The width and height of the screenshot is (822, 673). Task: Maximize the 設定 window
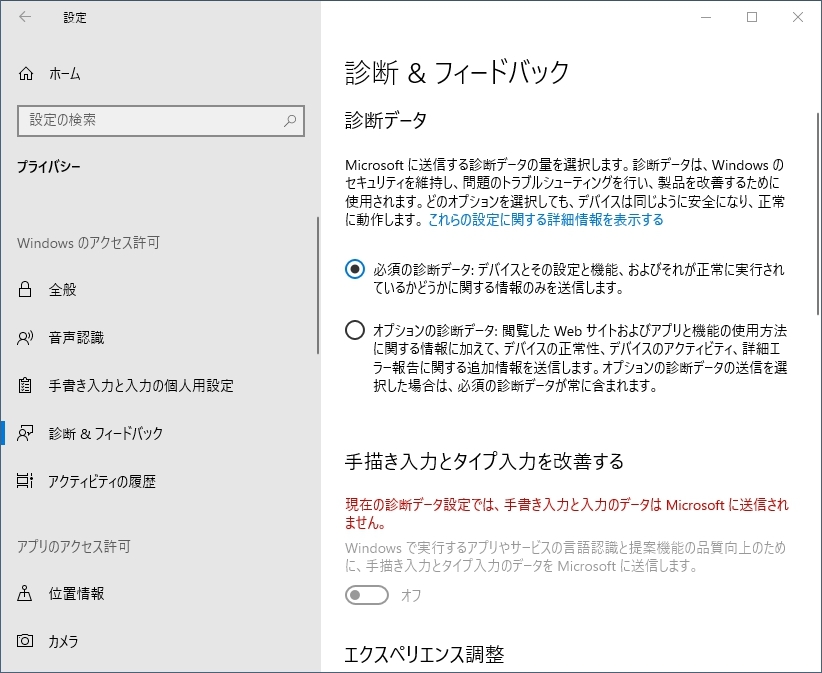(752, 17)
